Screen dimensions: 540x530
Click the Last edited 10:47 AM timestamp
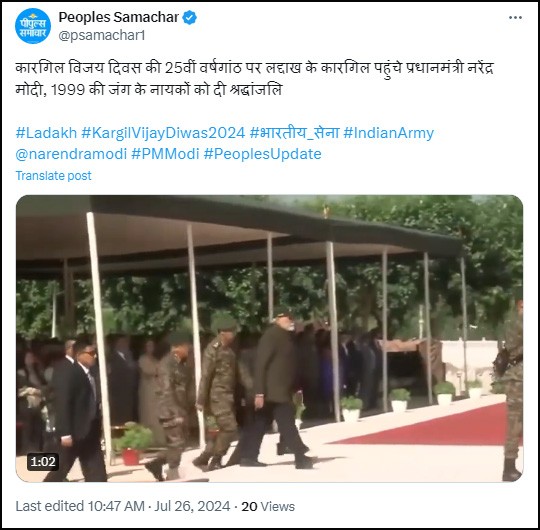tap(80, 506)
